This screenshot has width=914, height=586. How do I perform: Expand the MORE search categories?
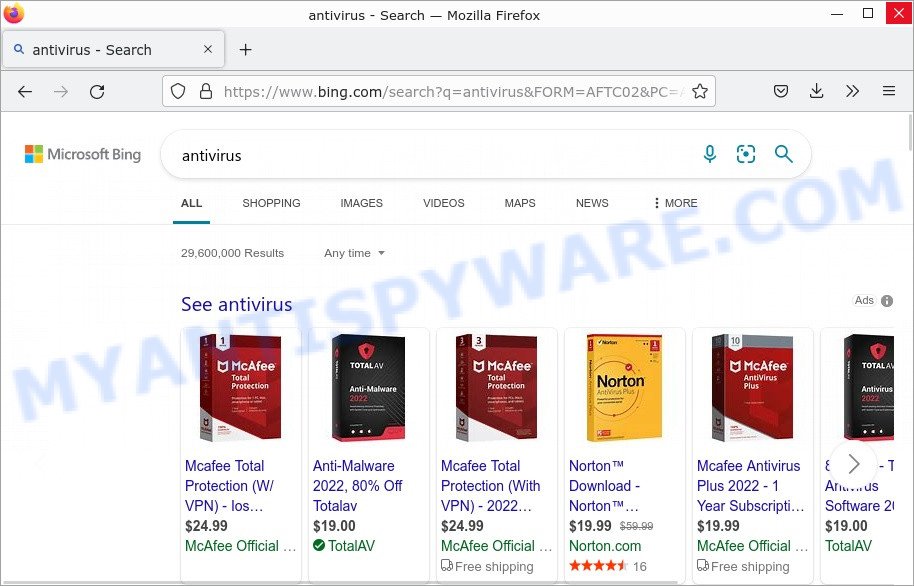pos(676,203)
